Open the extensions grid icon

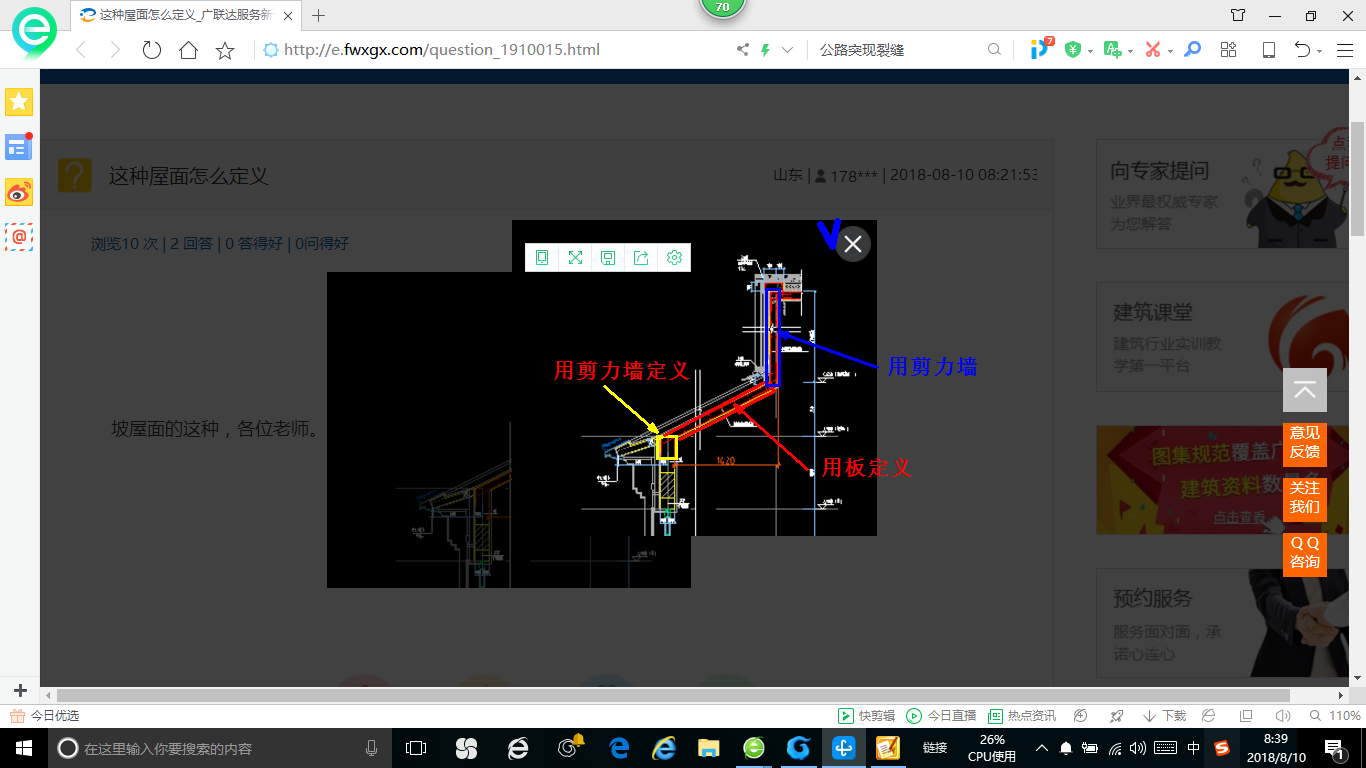1229,50
